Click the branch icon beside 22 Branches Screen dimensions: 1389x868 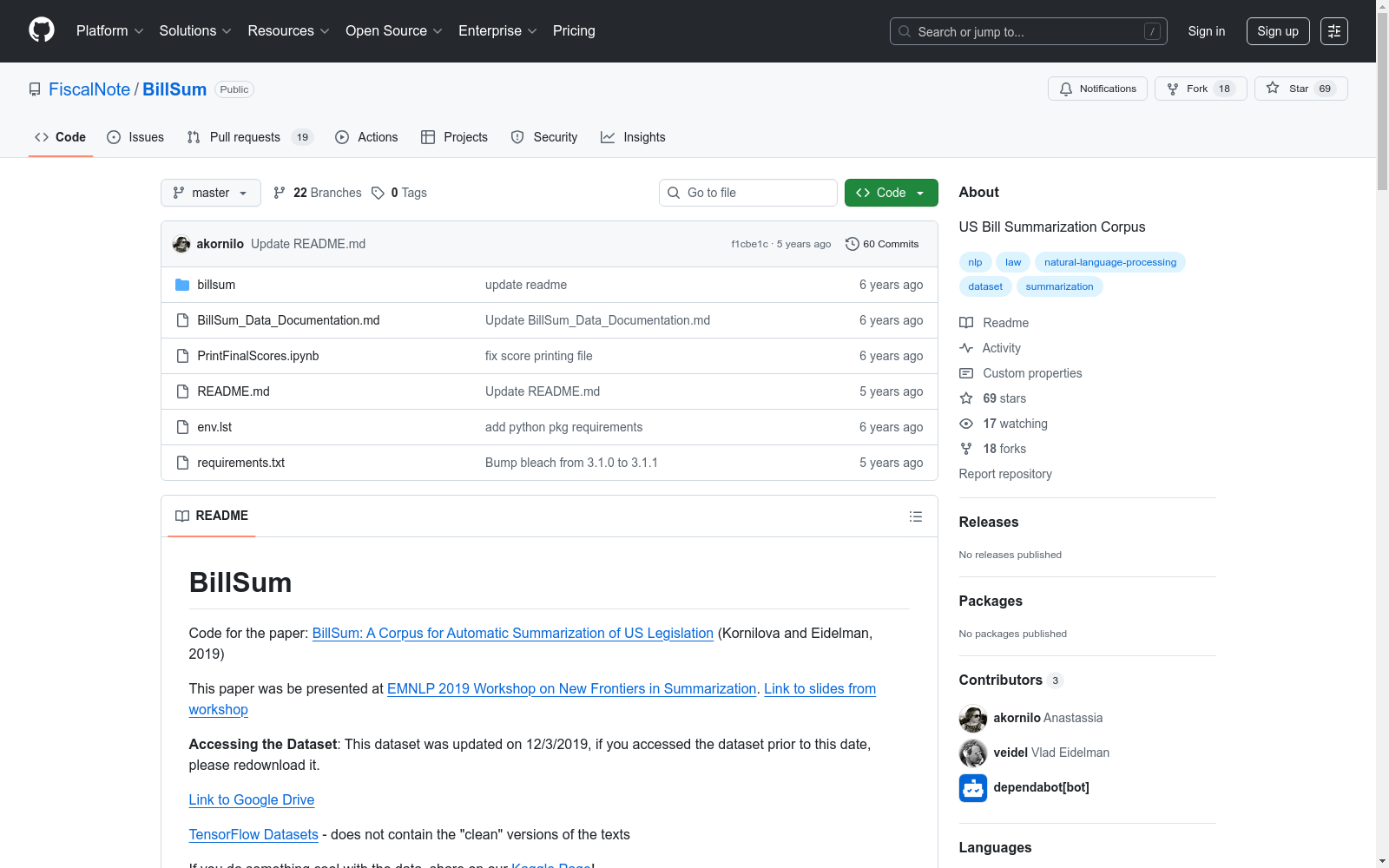click(280, 193)
